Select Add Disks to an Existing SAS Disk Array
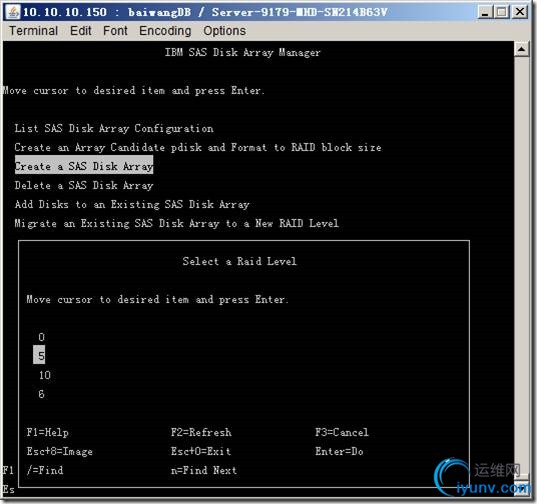The image size is (537, 504). [x=132, y=205]
